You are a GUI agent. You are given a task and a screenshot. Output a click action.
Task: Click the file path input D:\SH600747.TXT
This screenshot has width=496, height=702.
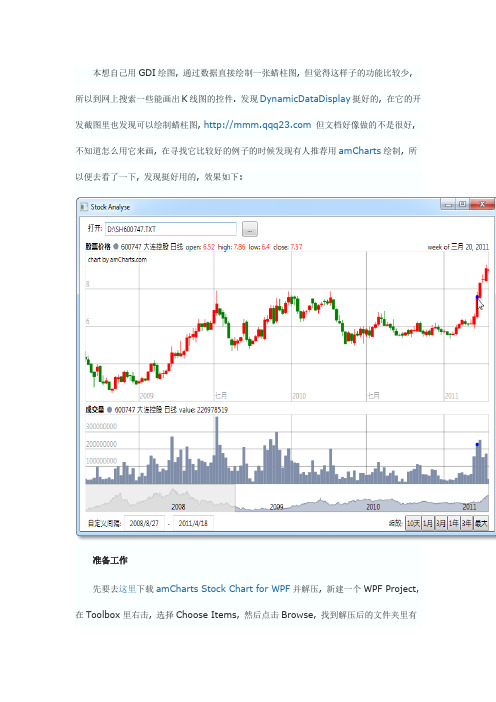[171, 229]
